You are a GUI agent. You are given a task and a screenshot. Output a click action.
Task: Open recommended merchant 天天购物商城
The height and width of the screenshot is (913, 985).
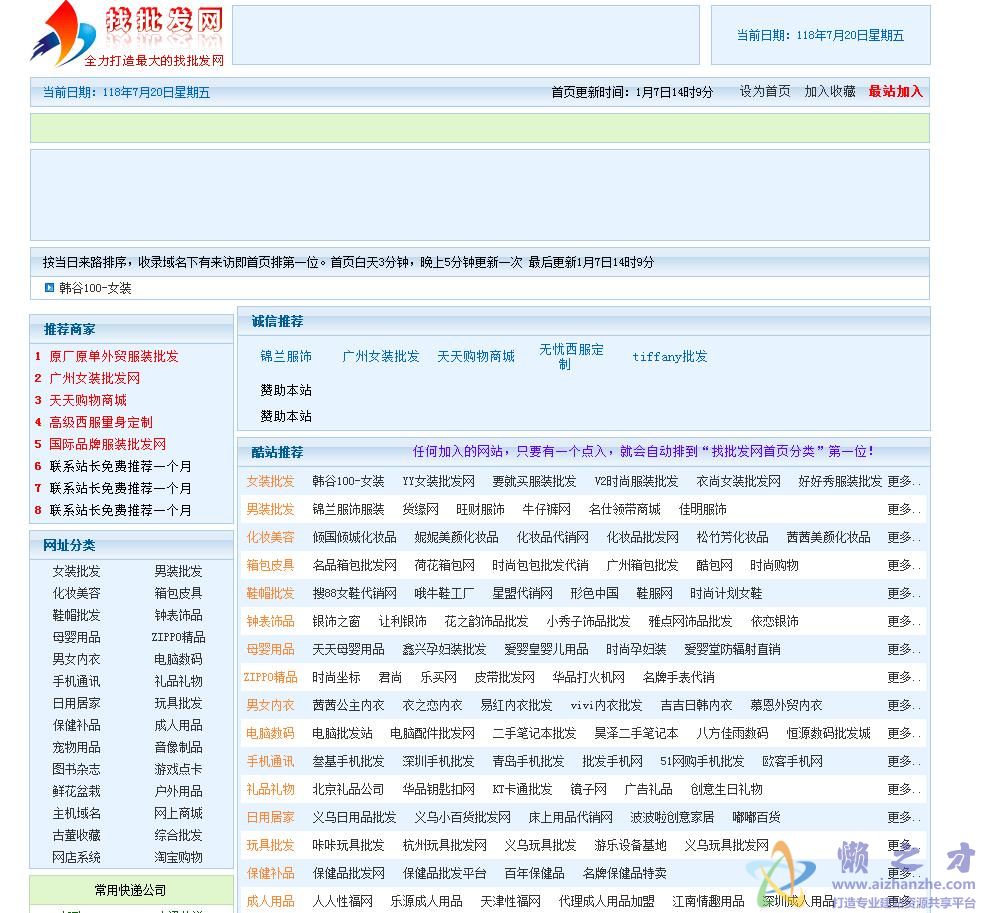[88, 400]
